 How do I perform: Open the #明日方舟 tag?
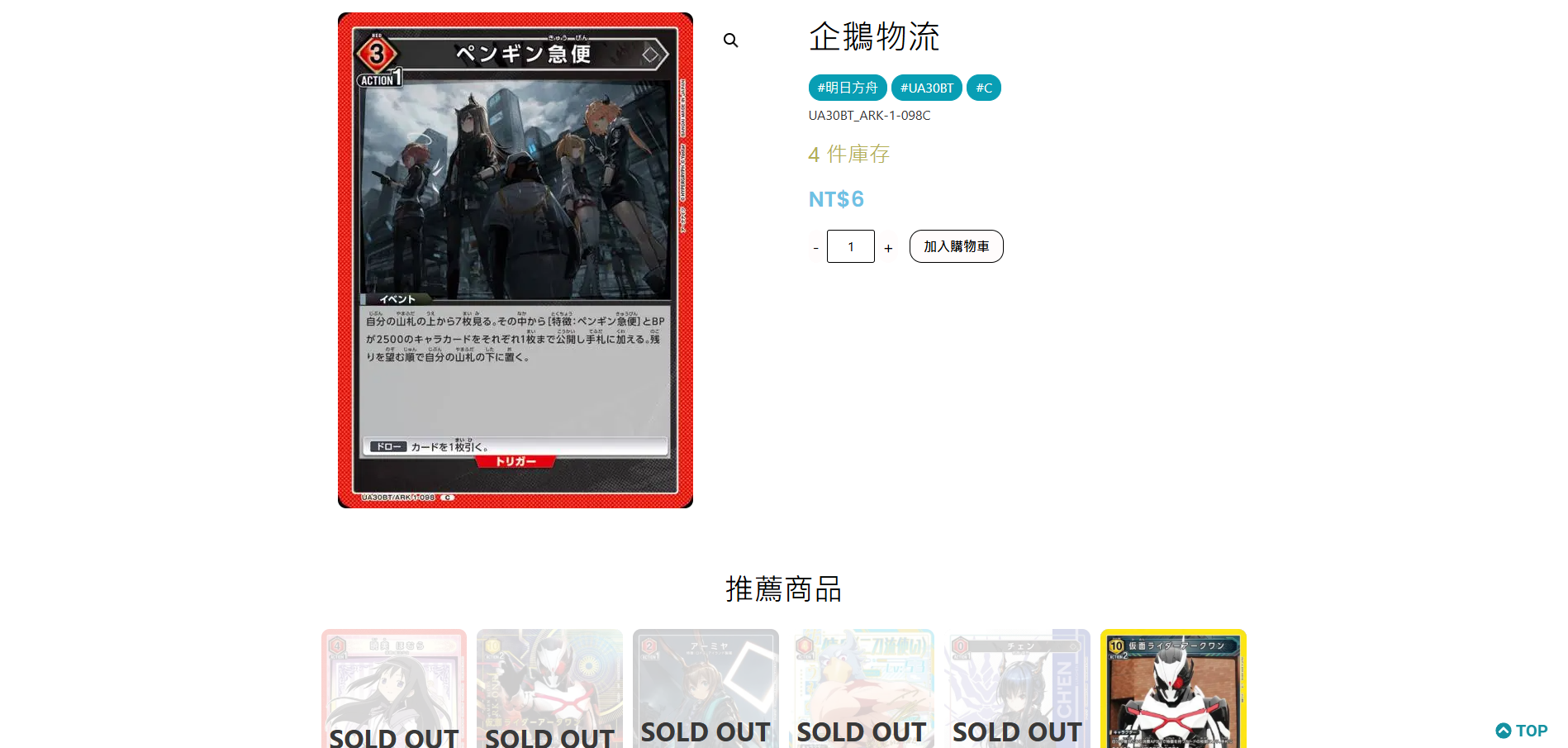tap(847, 88)
